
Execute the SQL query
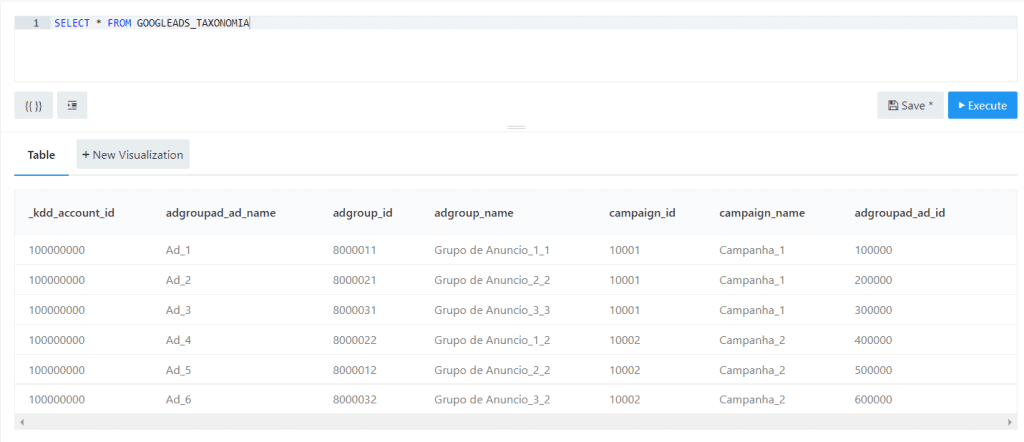(982, 105)
